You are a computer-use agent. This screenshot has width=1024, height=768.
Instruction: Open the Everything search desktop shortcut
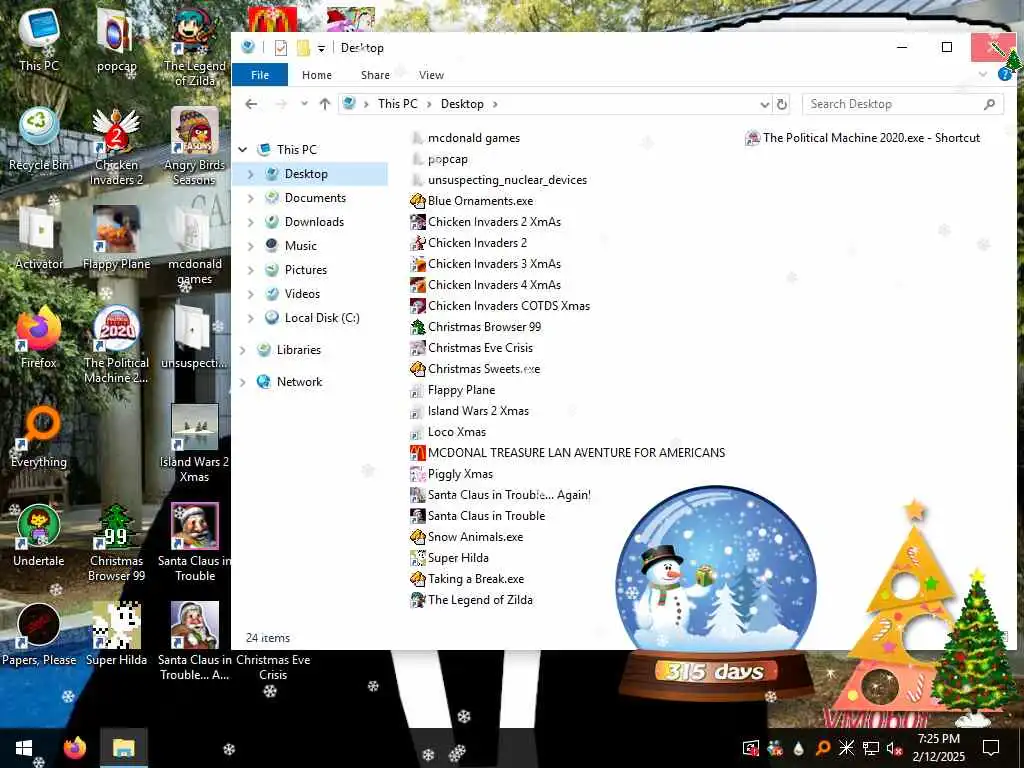pyautogui.click(x=39, y=438)
